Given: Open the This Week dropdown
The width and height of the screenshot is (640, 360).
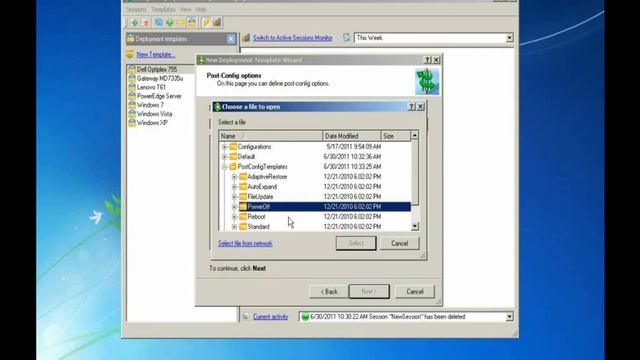Looking at the screenshot, I should (509, 38).
